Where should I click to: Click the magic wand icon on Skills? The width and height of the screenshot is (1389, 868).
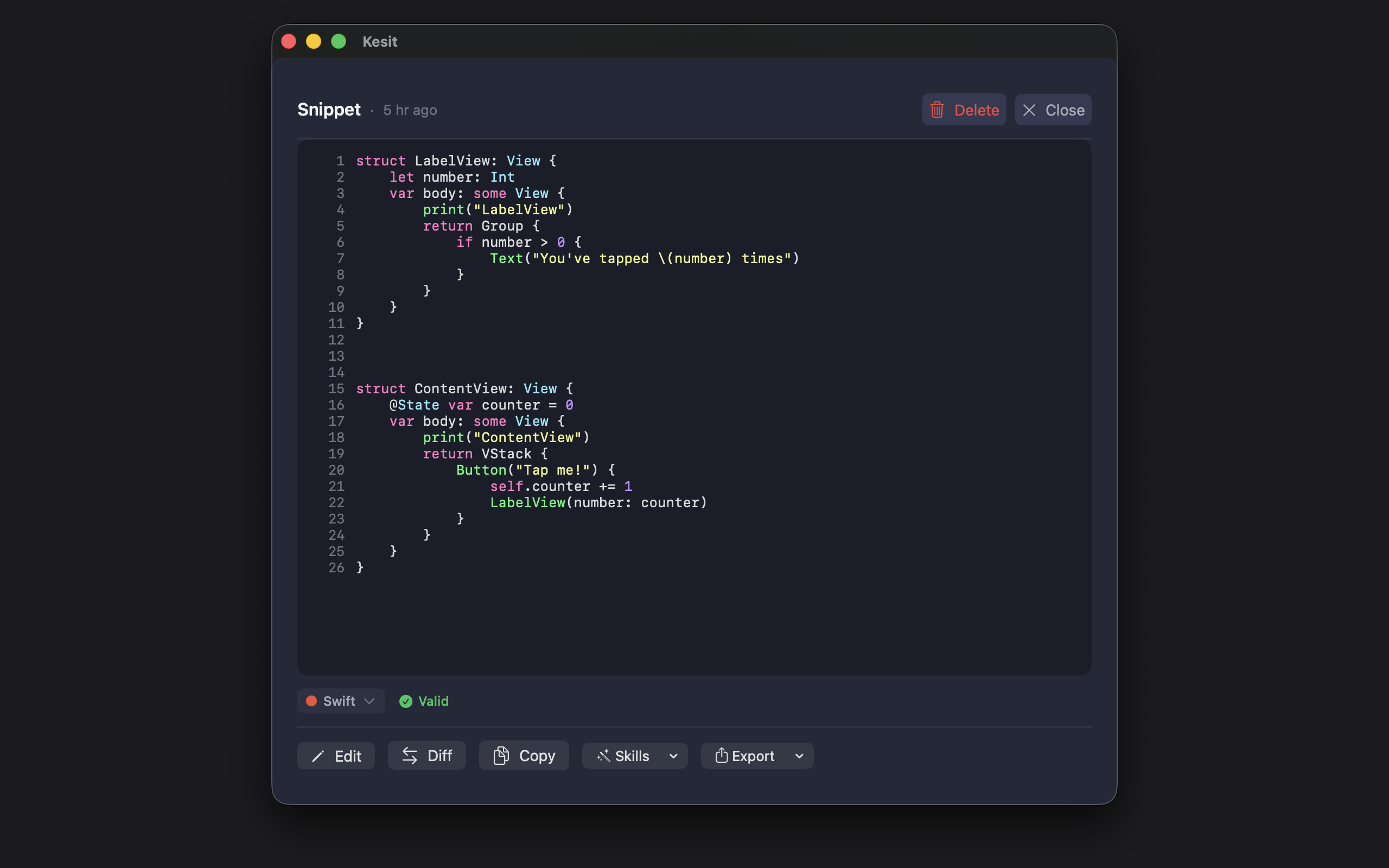[603, 756]
